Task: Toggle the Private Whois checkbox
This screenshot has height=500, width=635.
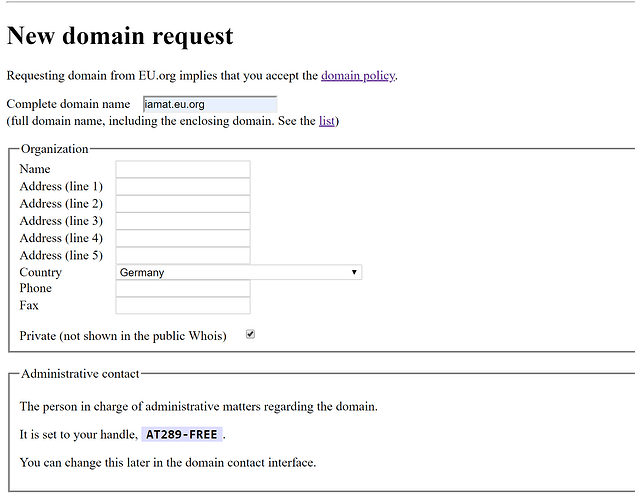Action: click(250, 335)
